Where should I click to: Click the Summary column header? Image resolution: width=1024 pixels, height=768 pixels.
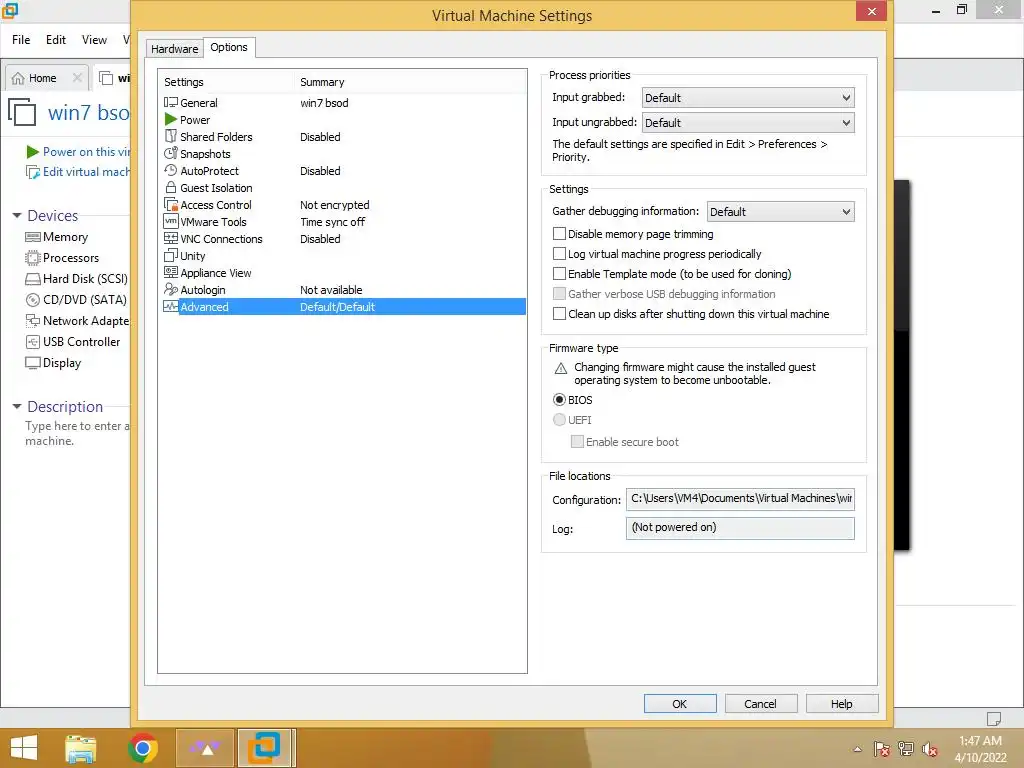(x=322, y=82)
